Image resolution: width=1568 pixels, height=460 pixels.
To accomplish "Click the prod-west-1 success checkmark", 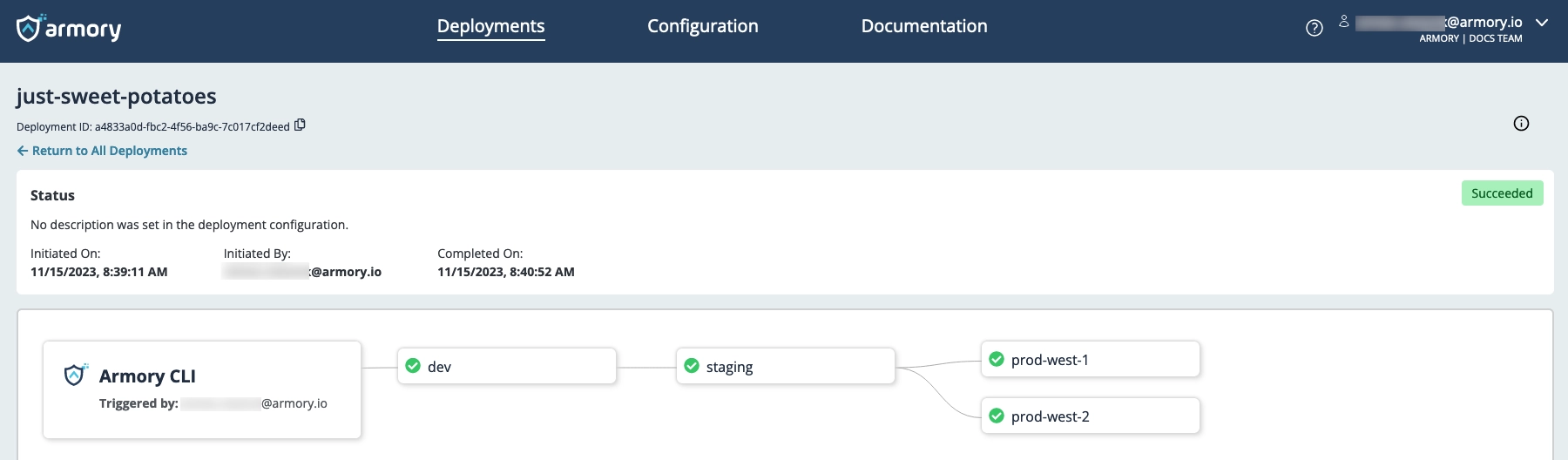I will 997,359.
